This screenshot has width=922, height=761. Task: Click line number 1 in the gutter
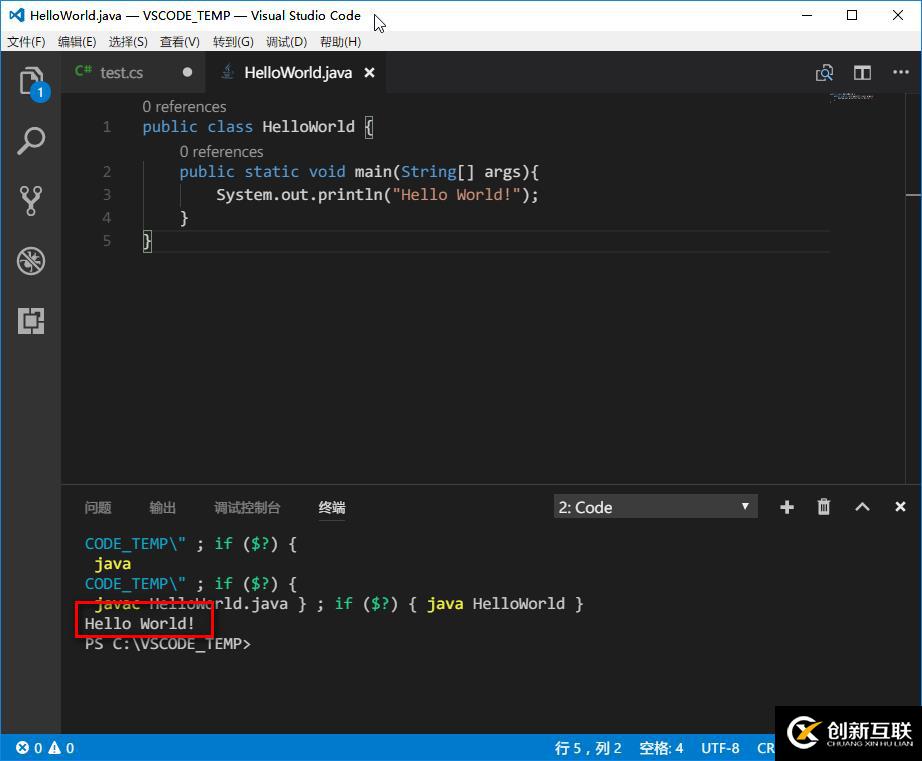click(107, 126)
